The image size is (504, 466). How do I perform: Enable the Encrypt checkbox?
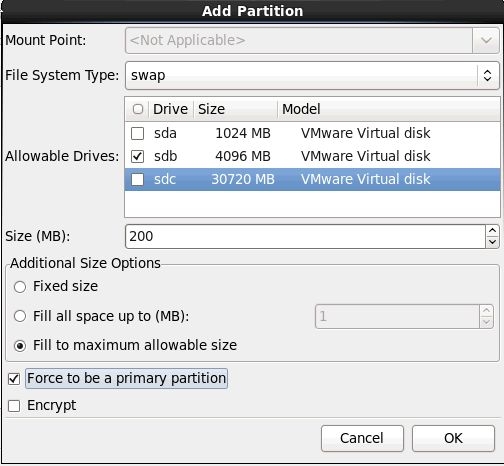point(14,406)
